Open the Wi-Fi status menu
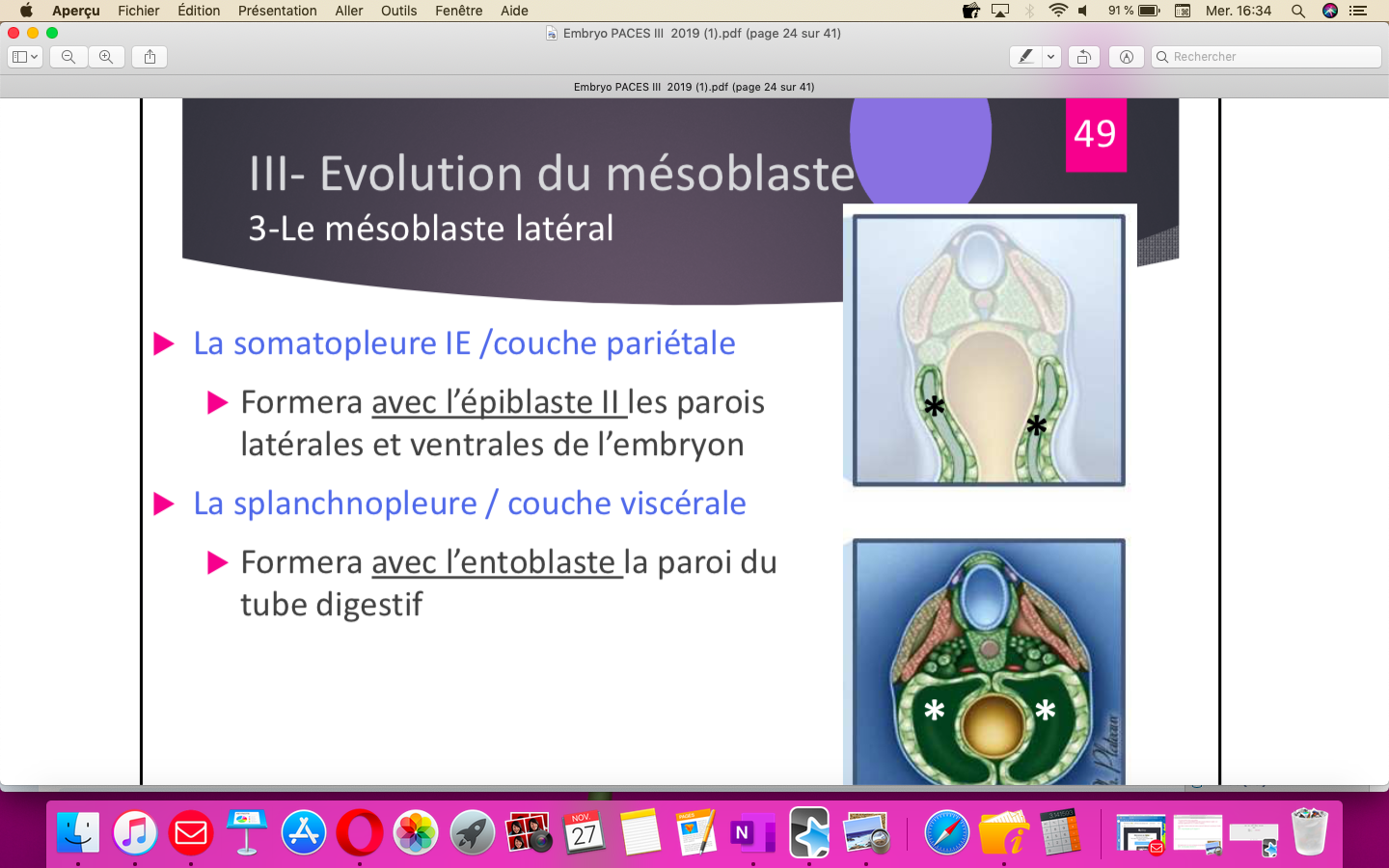 pos(1058,11)
